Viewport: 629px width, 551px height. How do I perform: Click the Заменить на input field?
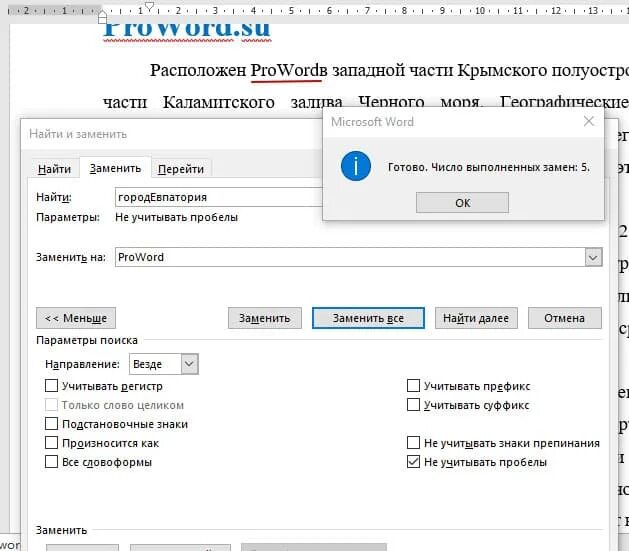(x=350, y=257)
